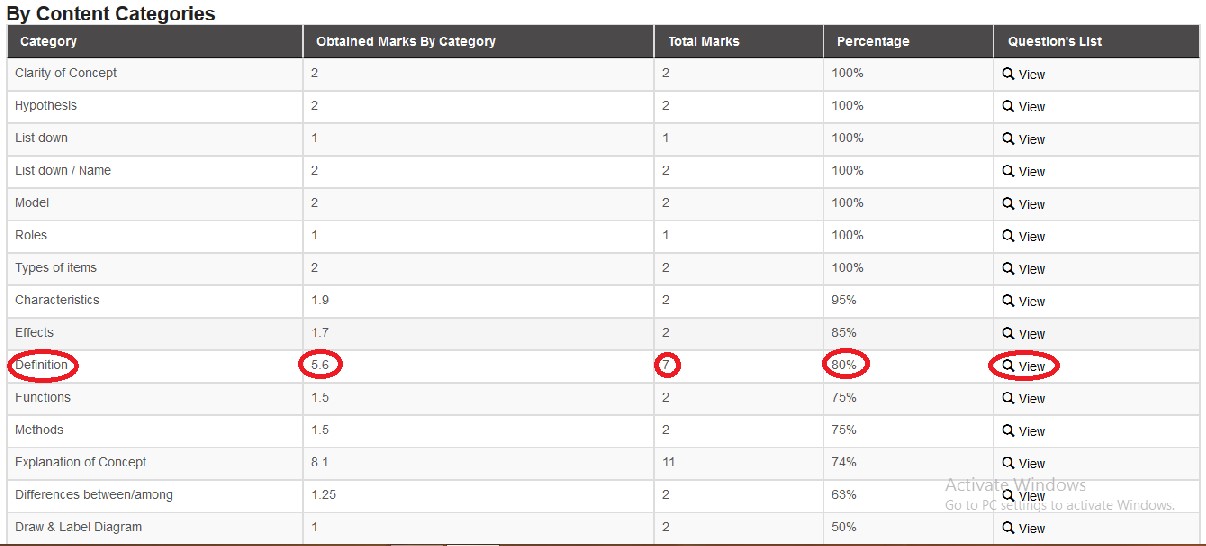The height and width of the screenshot is (546, 1206).
Task: Click magnifier icon in Draw & Label Diagram row
Action: [1008, 528]
